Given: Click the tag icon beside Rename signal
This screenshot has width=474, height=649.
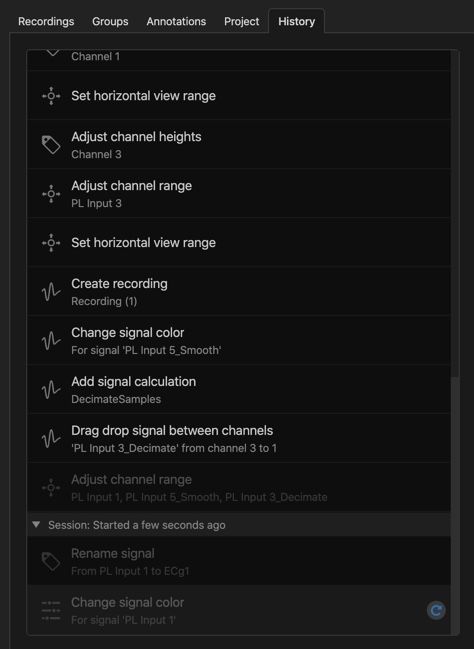Looking at the screenshot, I should tap(51, 562).
